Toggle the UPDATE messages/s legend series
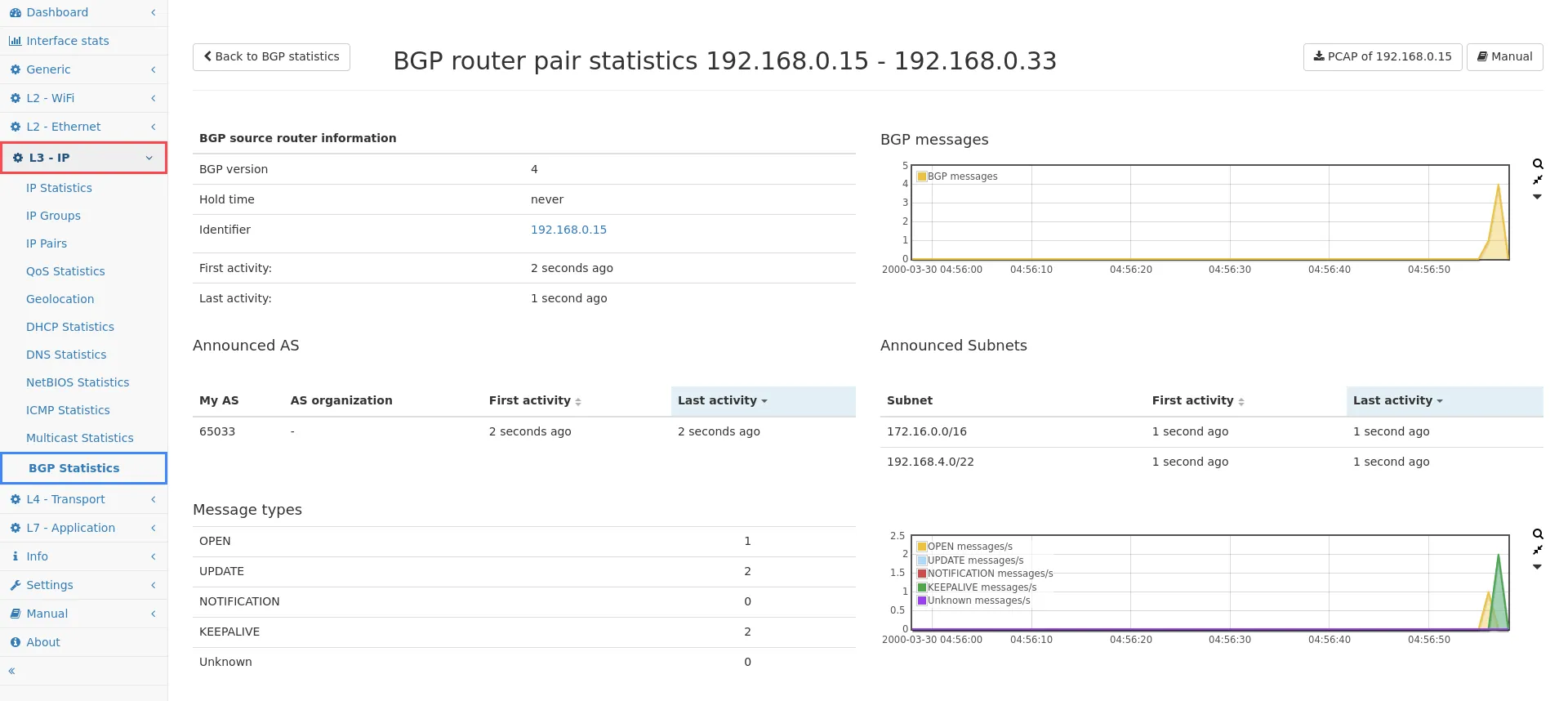 tap(975, 560)
